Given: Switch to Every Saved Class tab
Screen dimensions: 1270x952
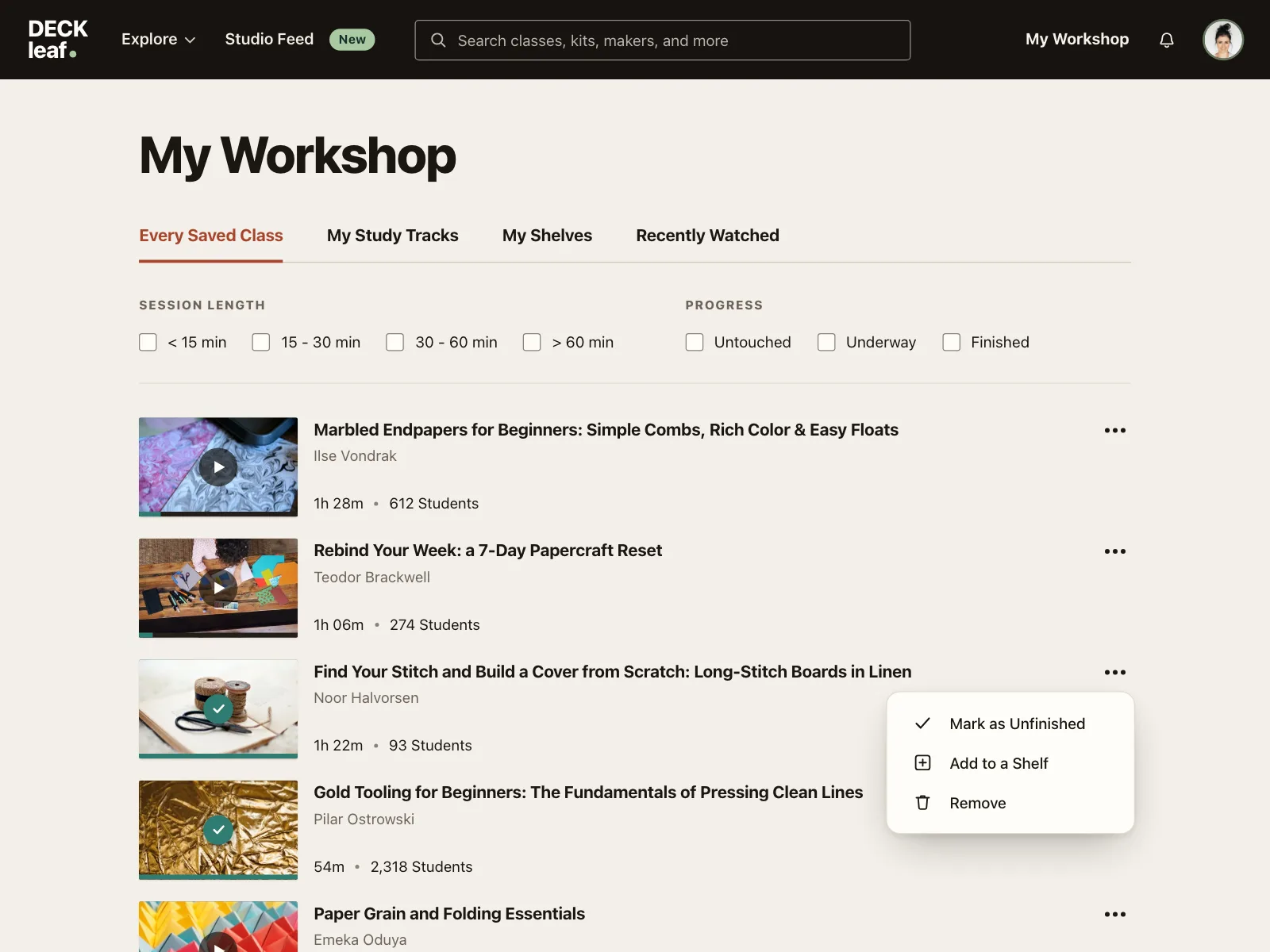Looking at the screenshot, I should pyautogui.click(x=211, y=236).
